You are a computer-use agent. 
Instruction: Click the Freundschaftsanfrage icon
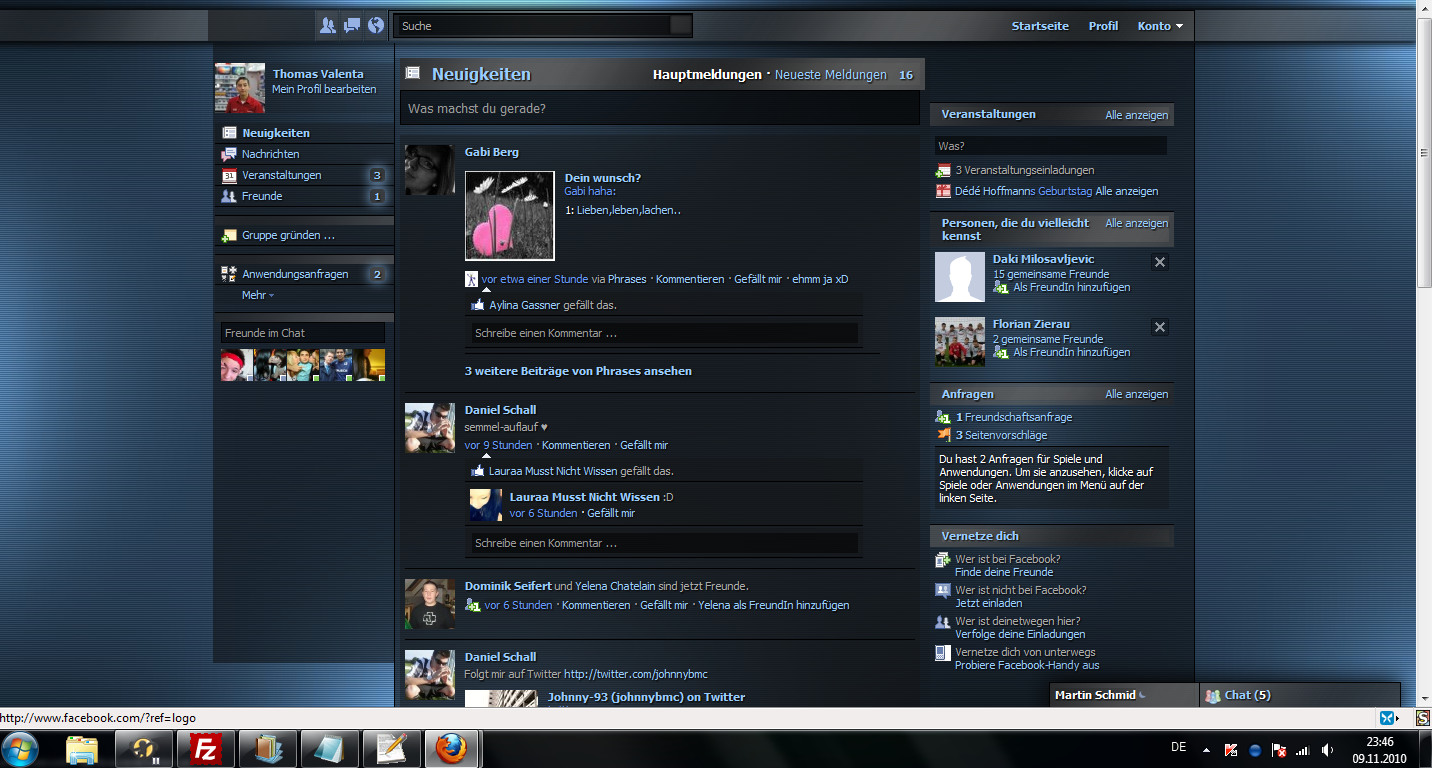point(943,417)
